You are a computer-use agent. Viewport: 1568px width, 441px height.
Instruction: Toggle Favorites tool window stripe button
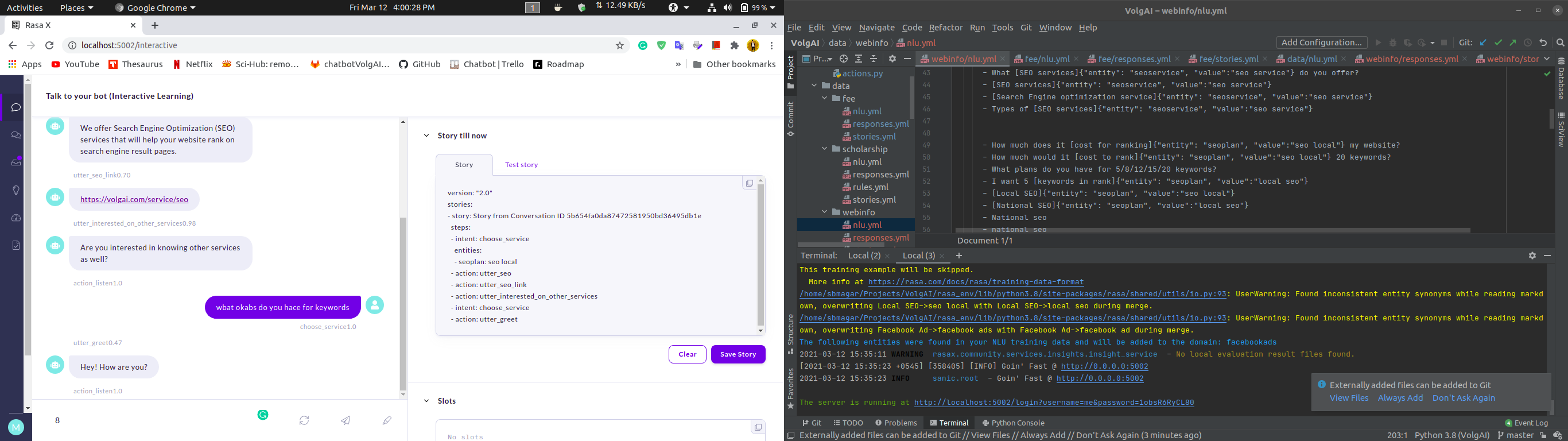point(791,389)
